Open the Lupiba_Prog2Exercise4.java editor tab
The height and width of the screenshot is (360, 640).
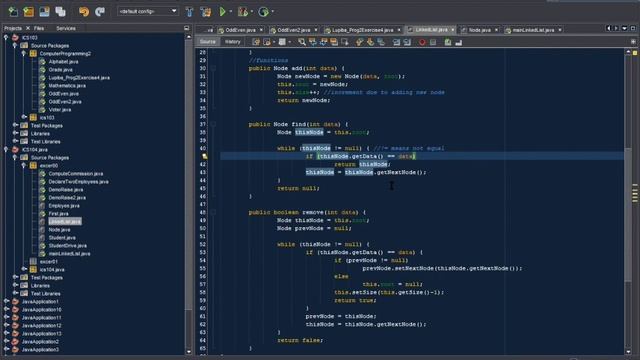pyautogui.click(x=362, y=30)
